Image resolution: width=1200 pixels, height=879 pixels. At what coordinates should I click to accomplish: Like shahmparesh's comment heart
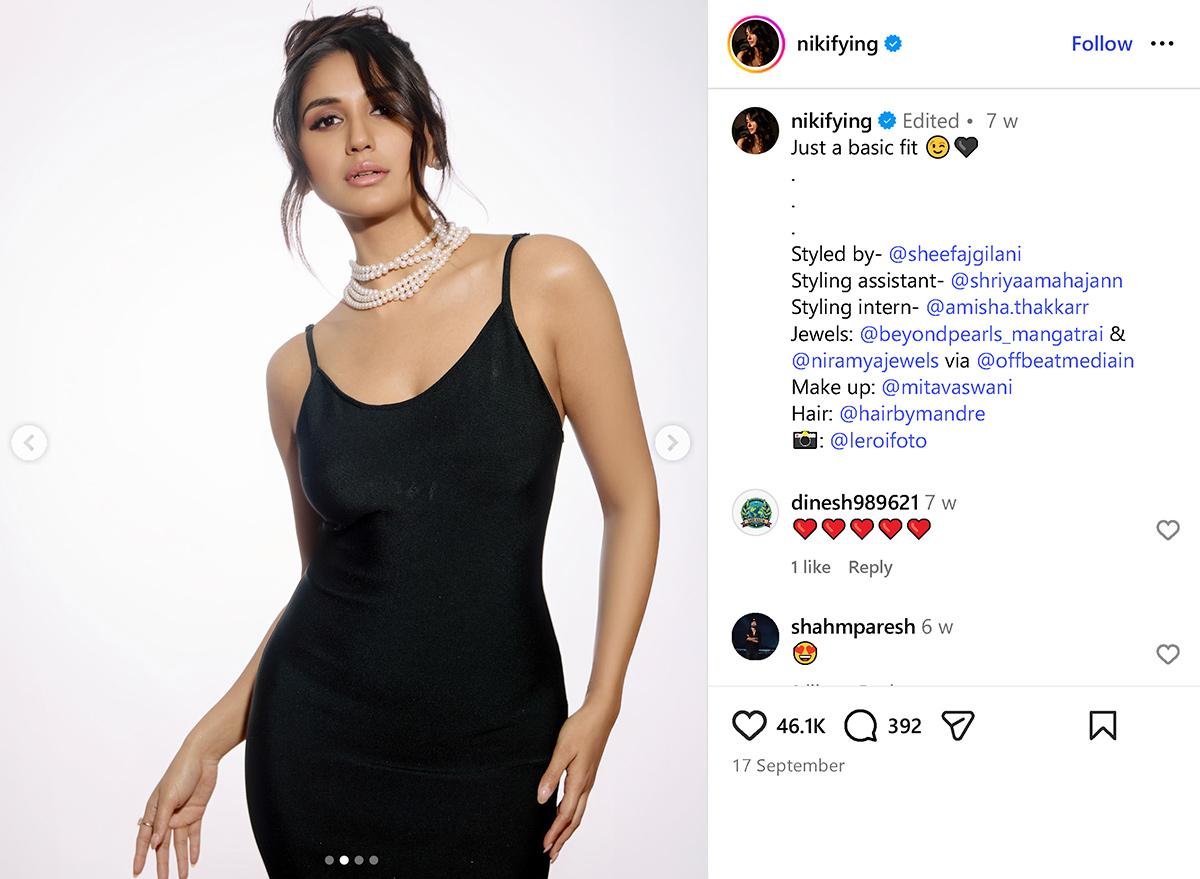click(x=1168, y=654)
